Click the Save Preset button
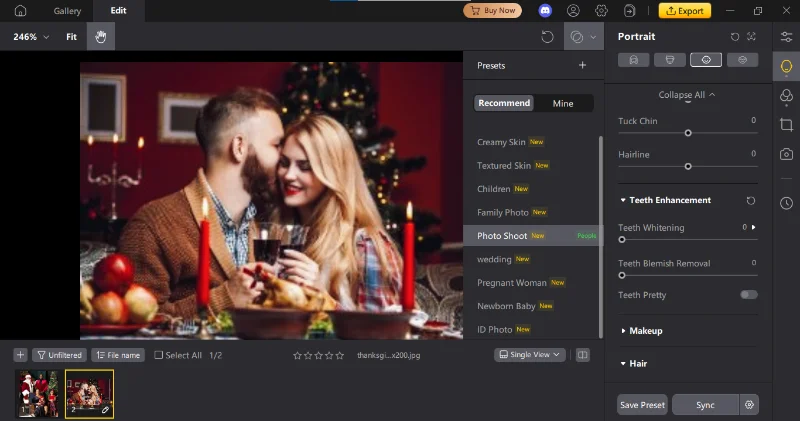The width and height of the screenshot is (800, 421). click(x=642, y=405)
